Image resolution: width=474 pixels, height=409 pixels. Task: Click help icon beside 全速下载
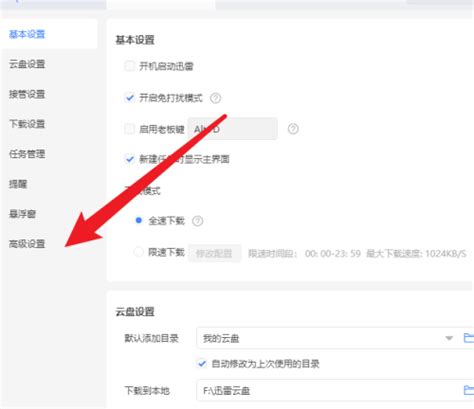point(197,221)
